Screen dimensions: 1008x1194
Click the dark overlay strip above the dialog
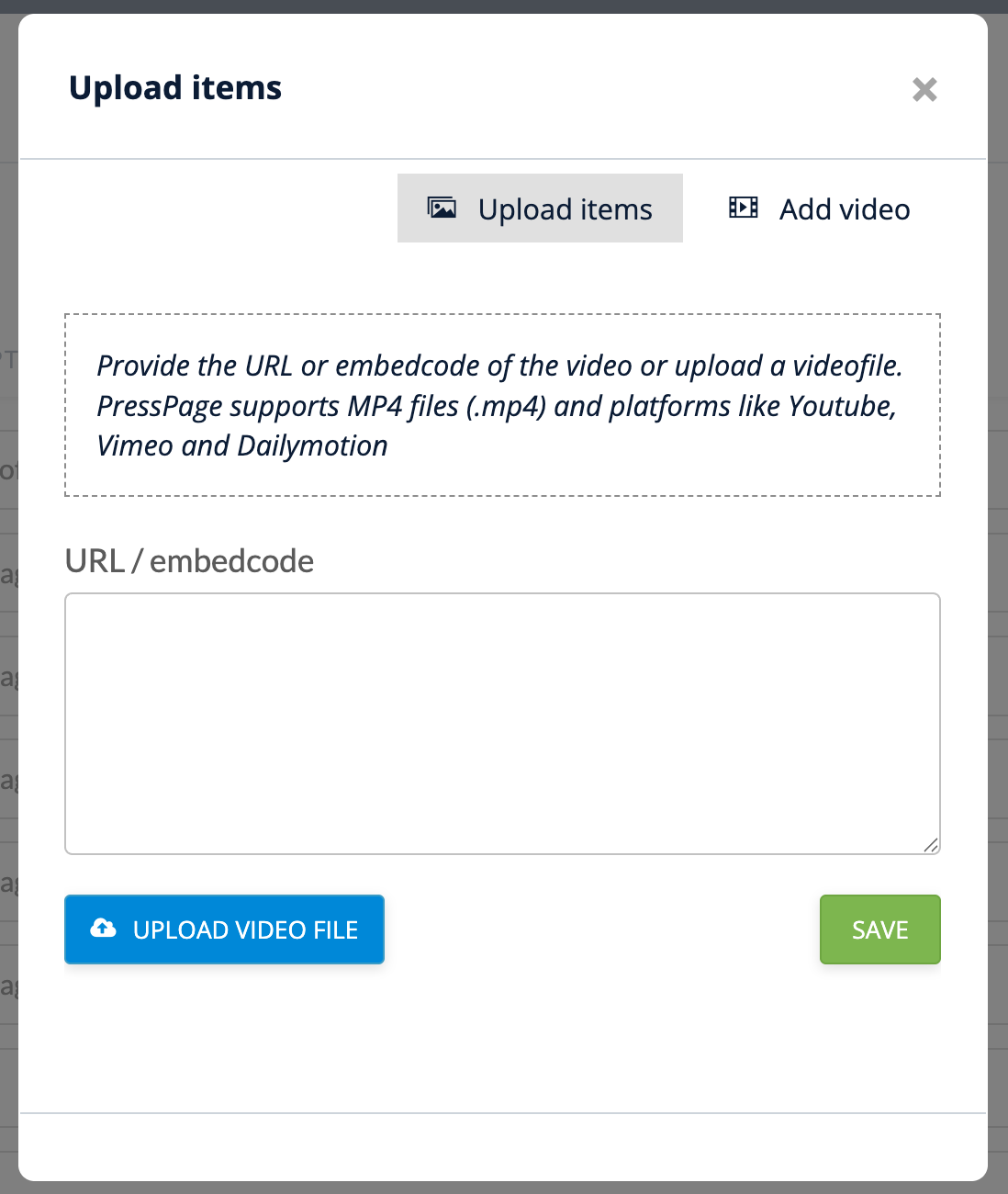coord(504,6)
